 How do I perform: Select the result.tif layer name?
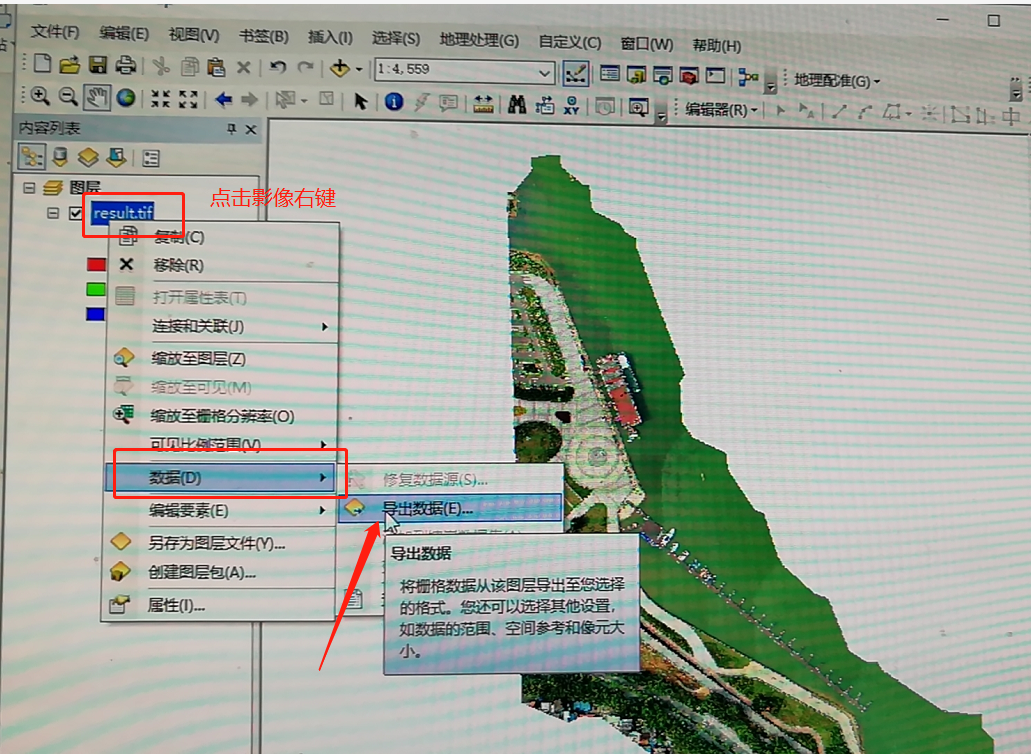tap(123, 213)
